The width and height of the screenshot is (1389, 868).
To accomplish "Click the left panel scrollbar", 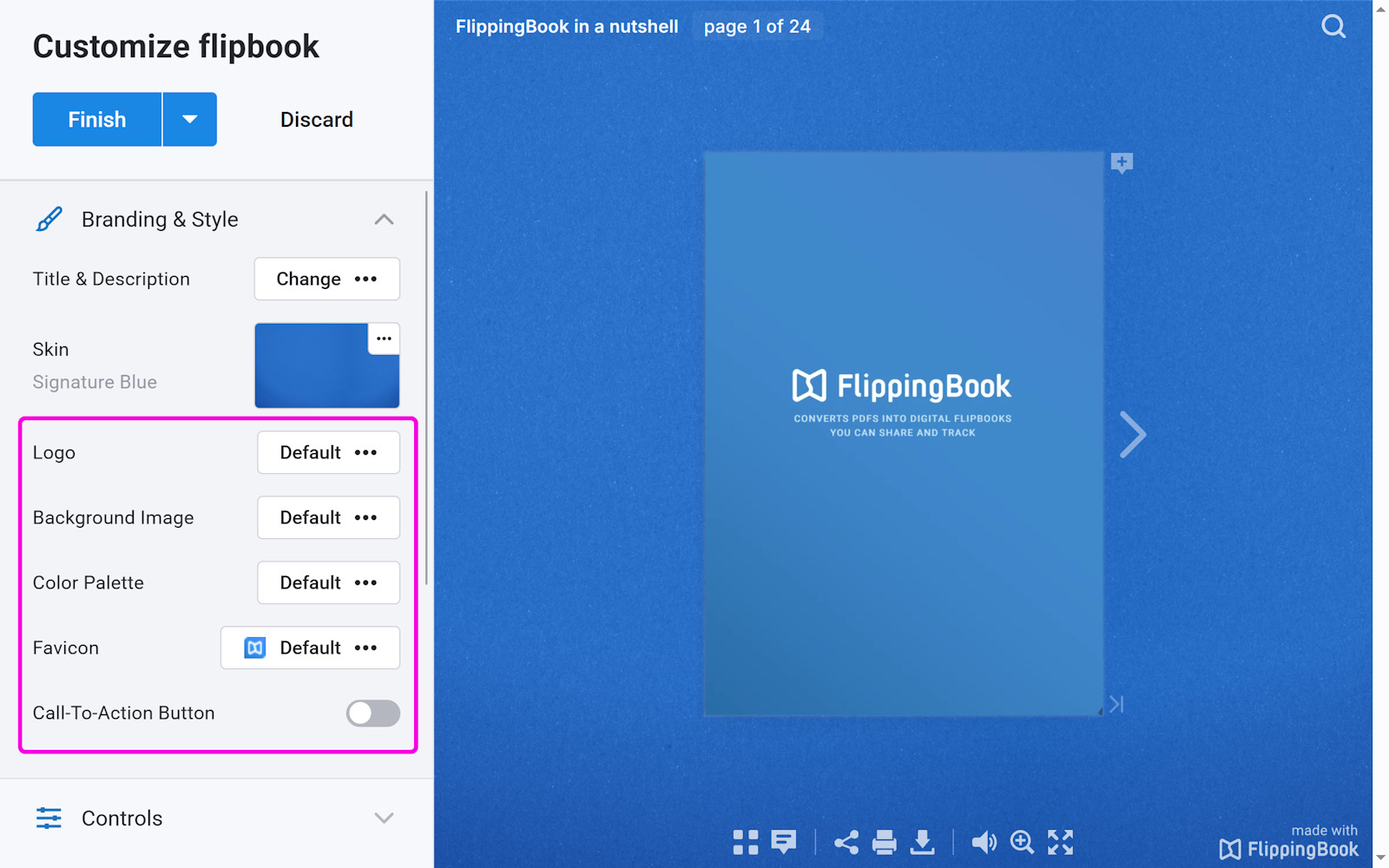I will pyautogui.click(x=426, y=389).
